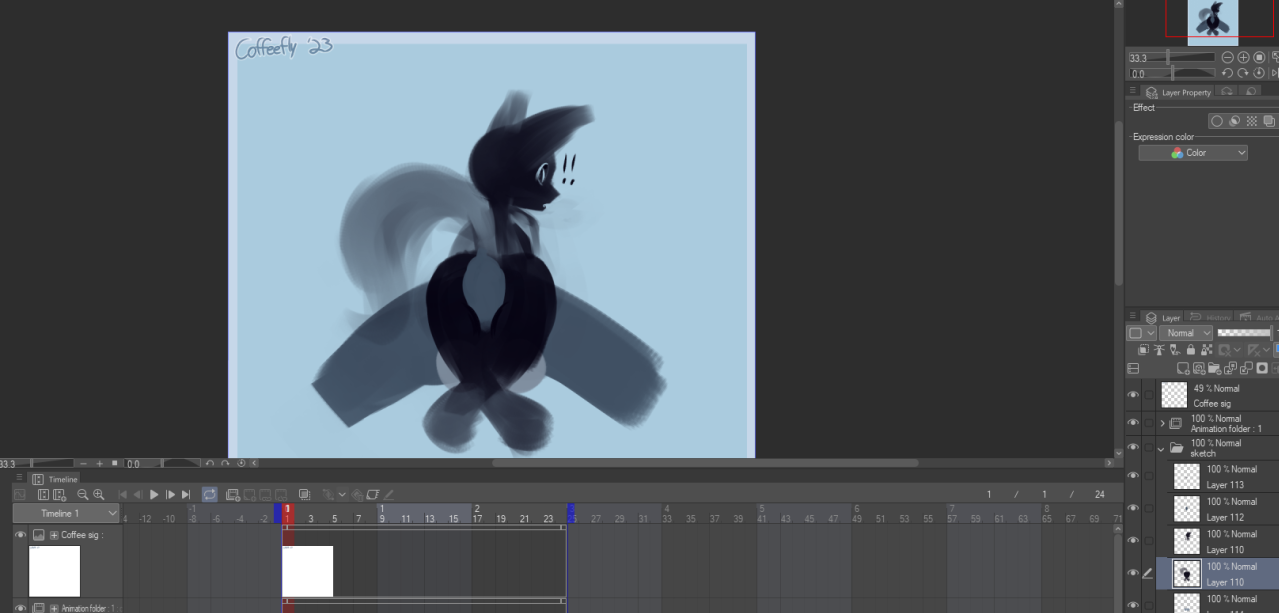Open the Expression color dropdown
The height and width of the screenshot is (613, 1279).
pos(1193,153)
